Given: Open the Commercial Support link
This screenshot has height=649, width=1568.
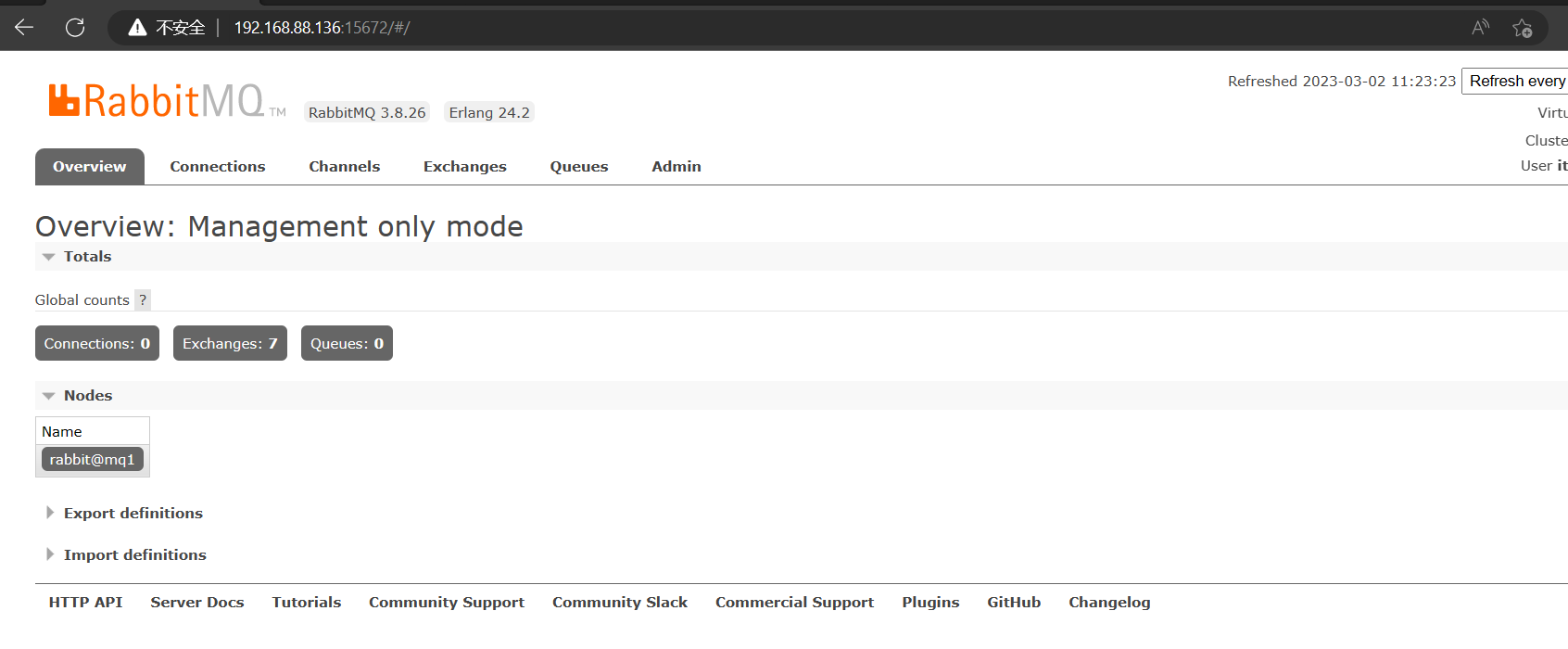Looking at the screenshot, I should [794, 603].
